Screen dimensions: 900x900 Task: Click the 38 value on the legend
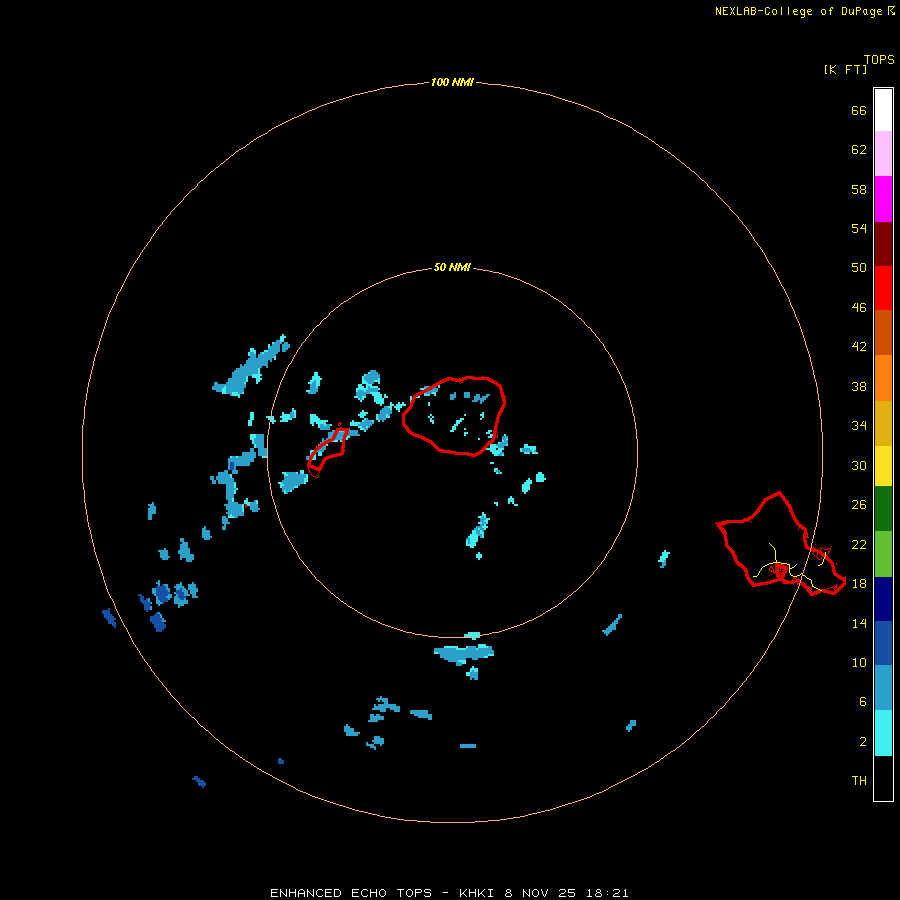(x=859, y=387)
